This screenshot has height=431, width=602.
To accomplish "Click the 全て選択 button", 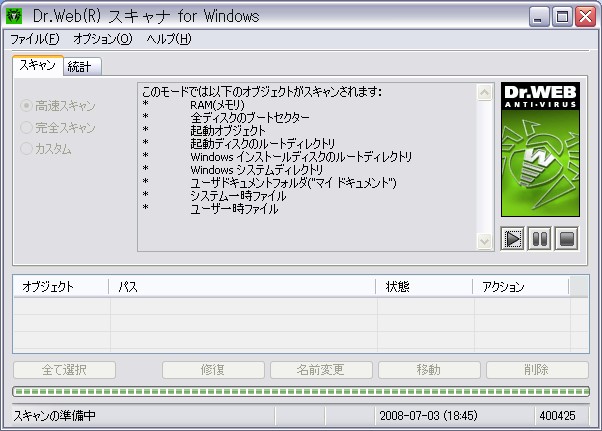I will [x=64, y=370].
